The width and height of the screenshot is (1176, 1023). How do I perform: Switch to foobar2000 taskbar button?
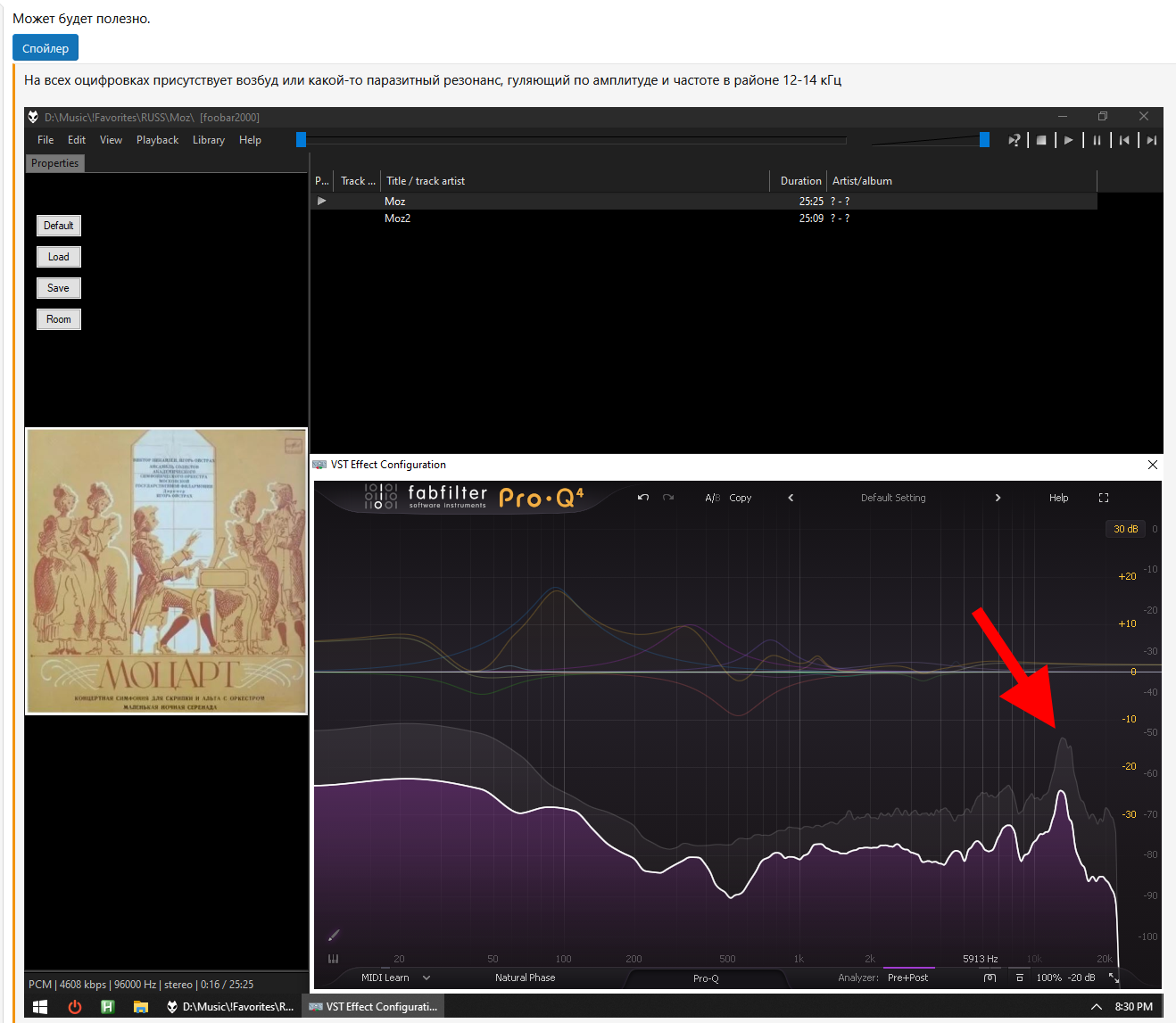tap(230, 1007)
